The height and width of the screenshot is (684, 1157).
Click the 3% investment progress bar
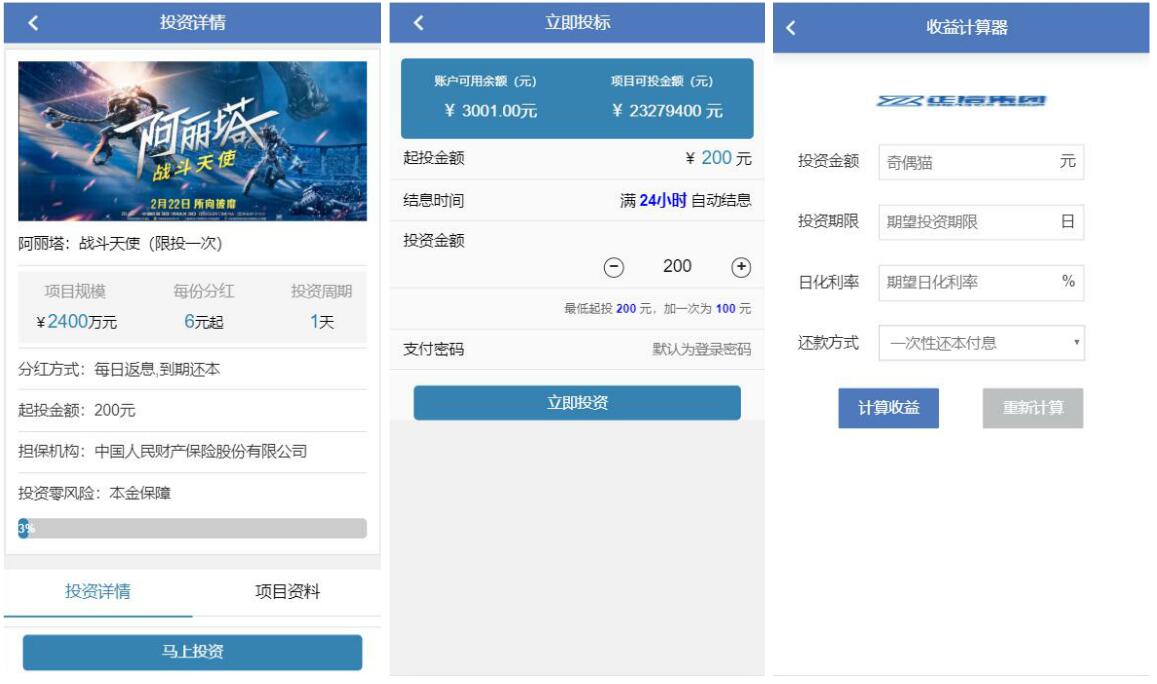pos(193,528)
